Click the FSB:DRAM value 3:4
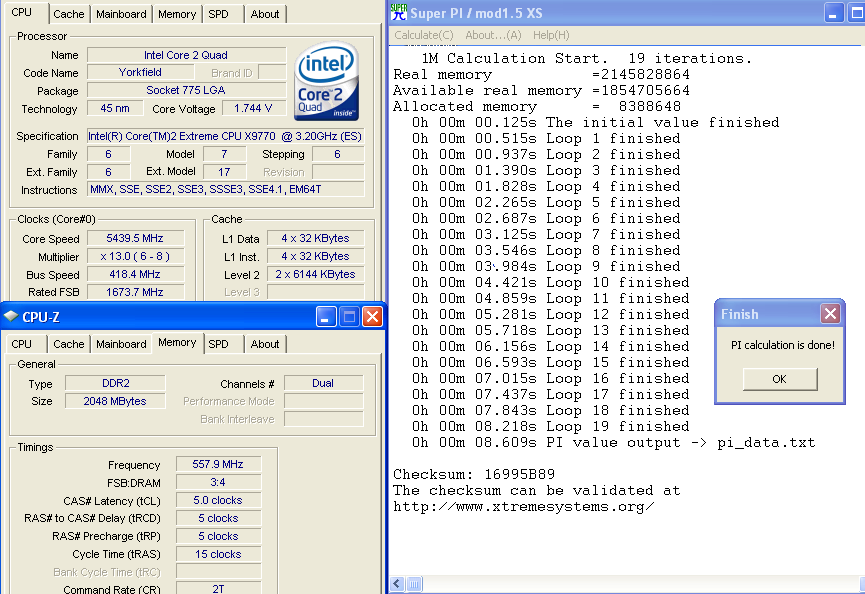This screenshot has width=865, height=594. click(218, 482)
